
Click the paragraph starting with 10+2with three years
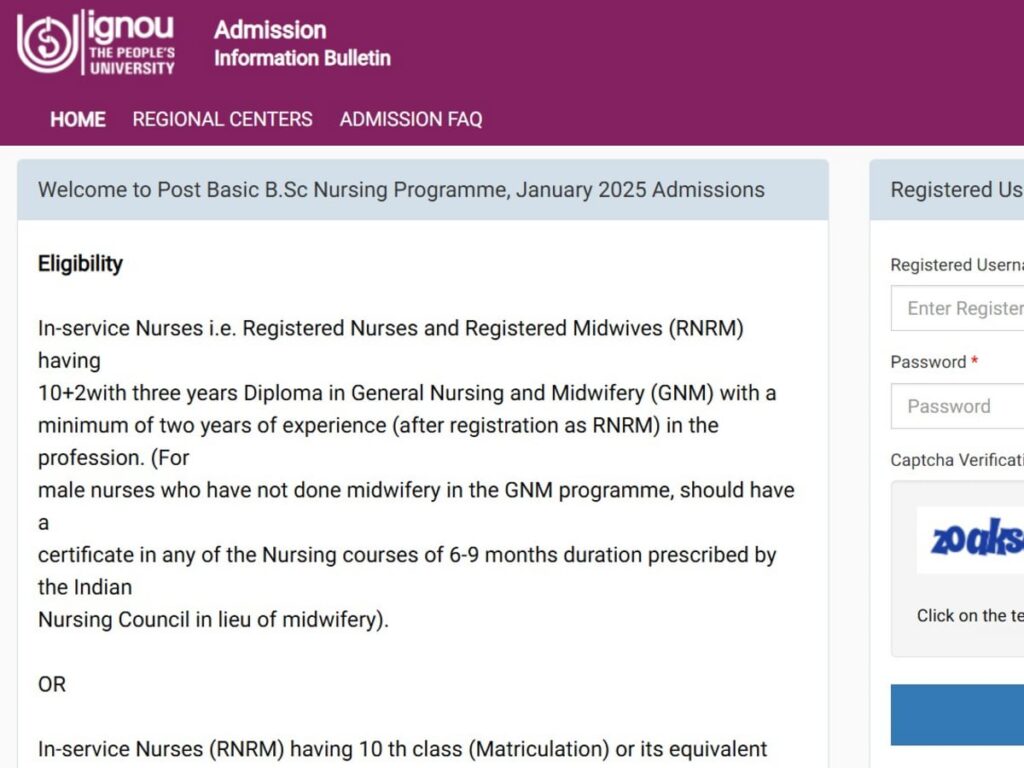coord(406,393)
